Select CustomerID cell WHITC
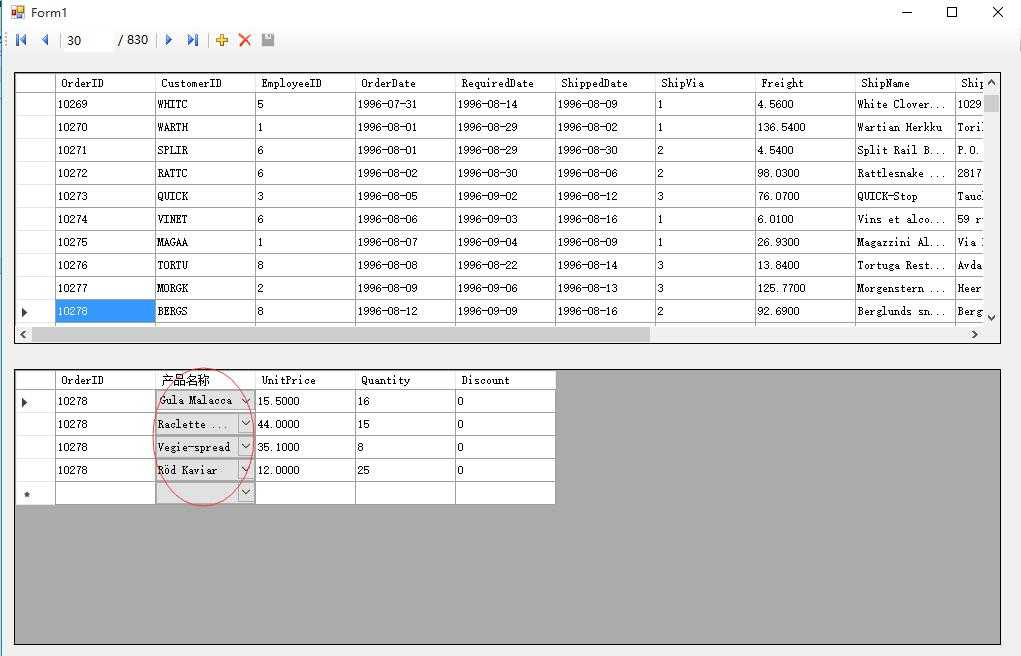Viewport: 1021px width, 656px height. tap(205, 104)
